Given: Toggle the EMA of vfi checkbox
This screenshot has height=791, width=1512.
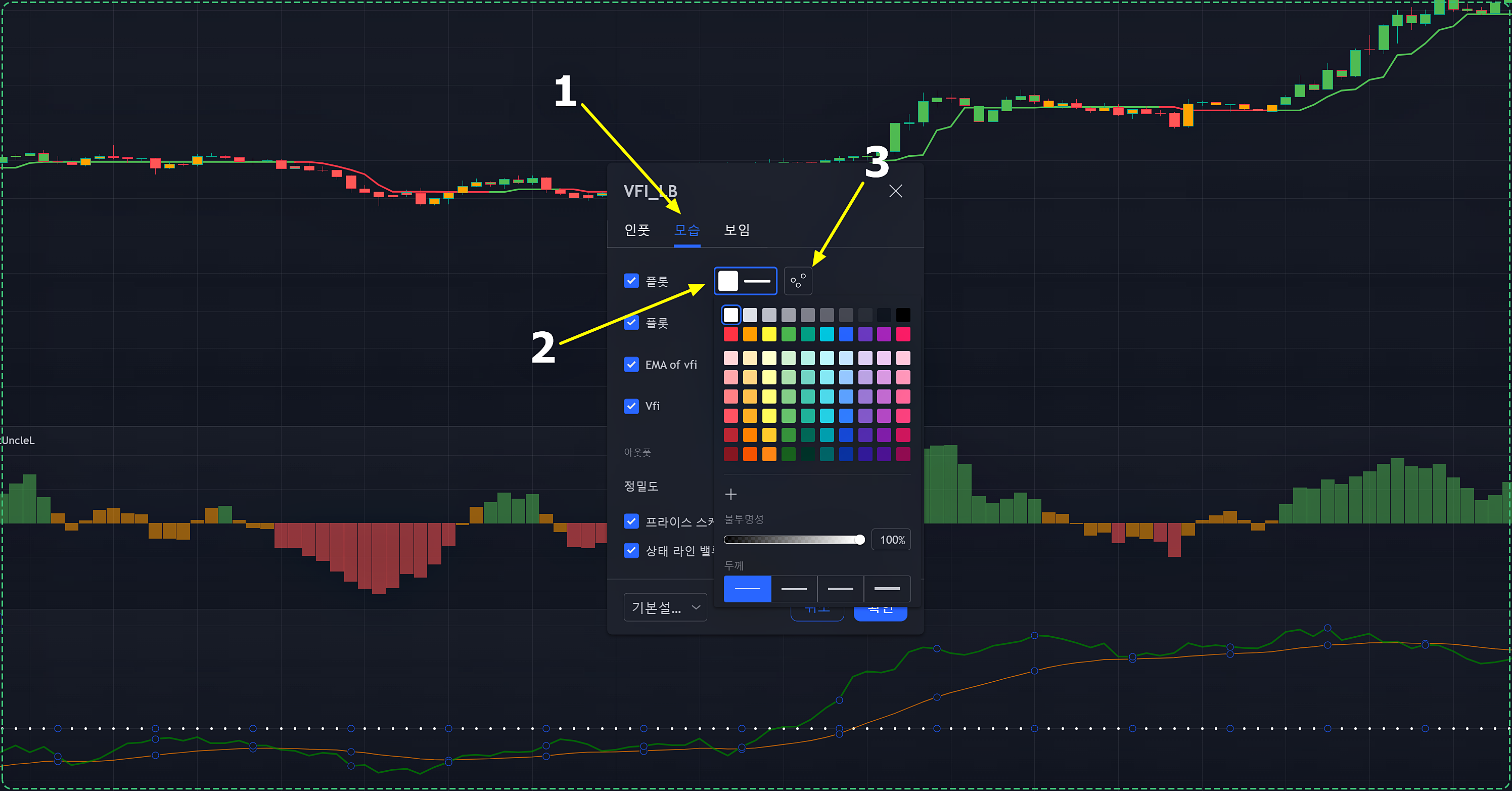Looking at the screenshot, I should pyautogui.click(x=631, y=365).
